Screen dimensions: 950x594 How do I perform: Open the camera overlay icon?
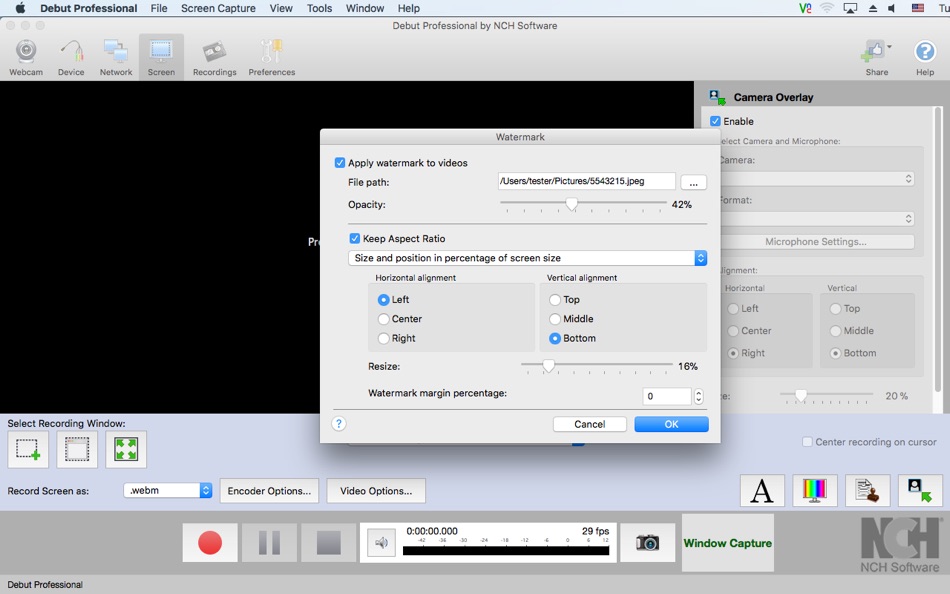[x=920, y=490]
